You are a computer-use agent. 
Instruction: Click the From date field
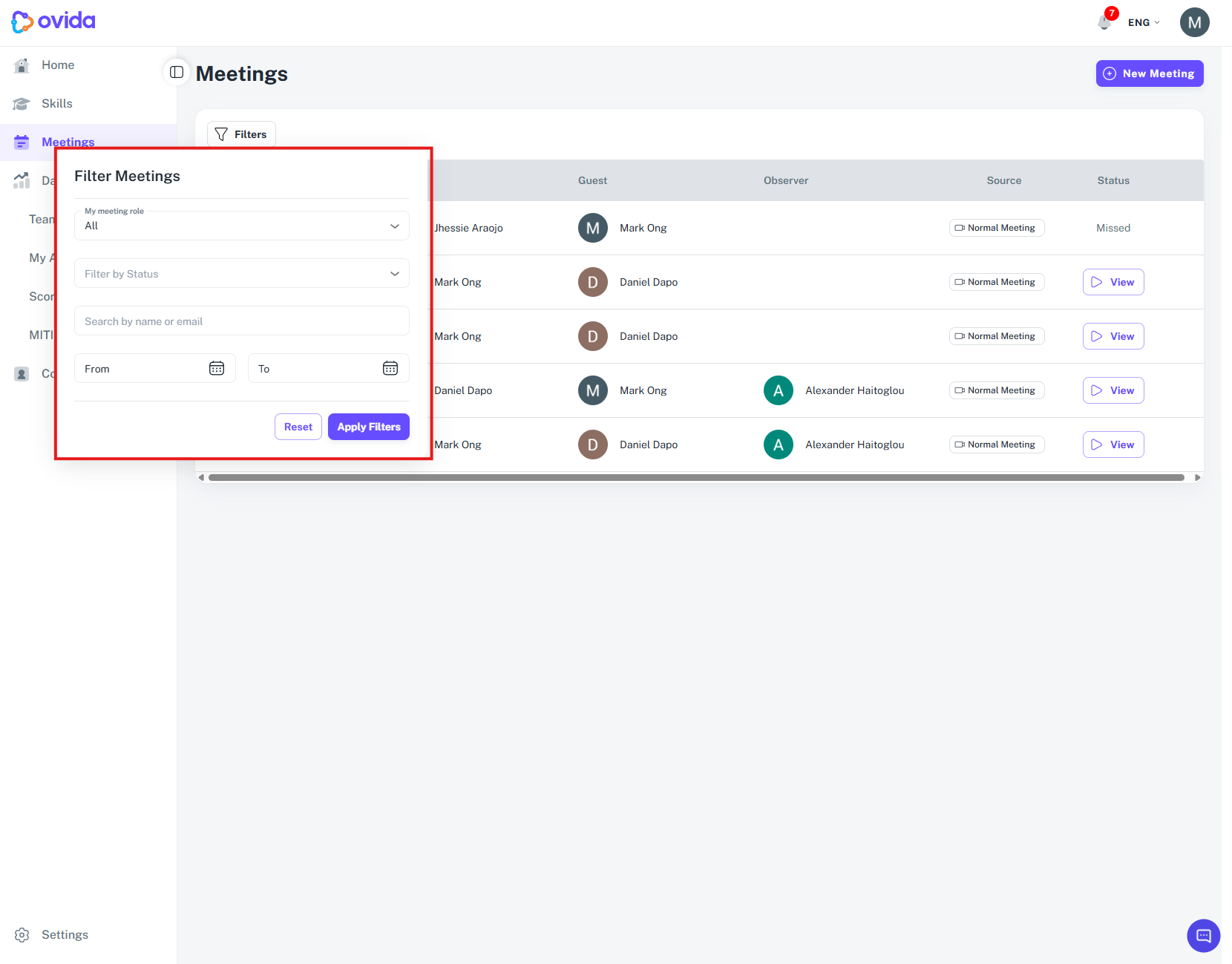155,368
